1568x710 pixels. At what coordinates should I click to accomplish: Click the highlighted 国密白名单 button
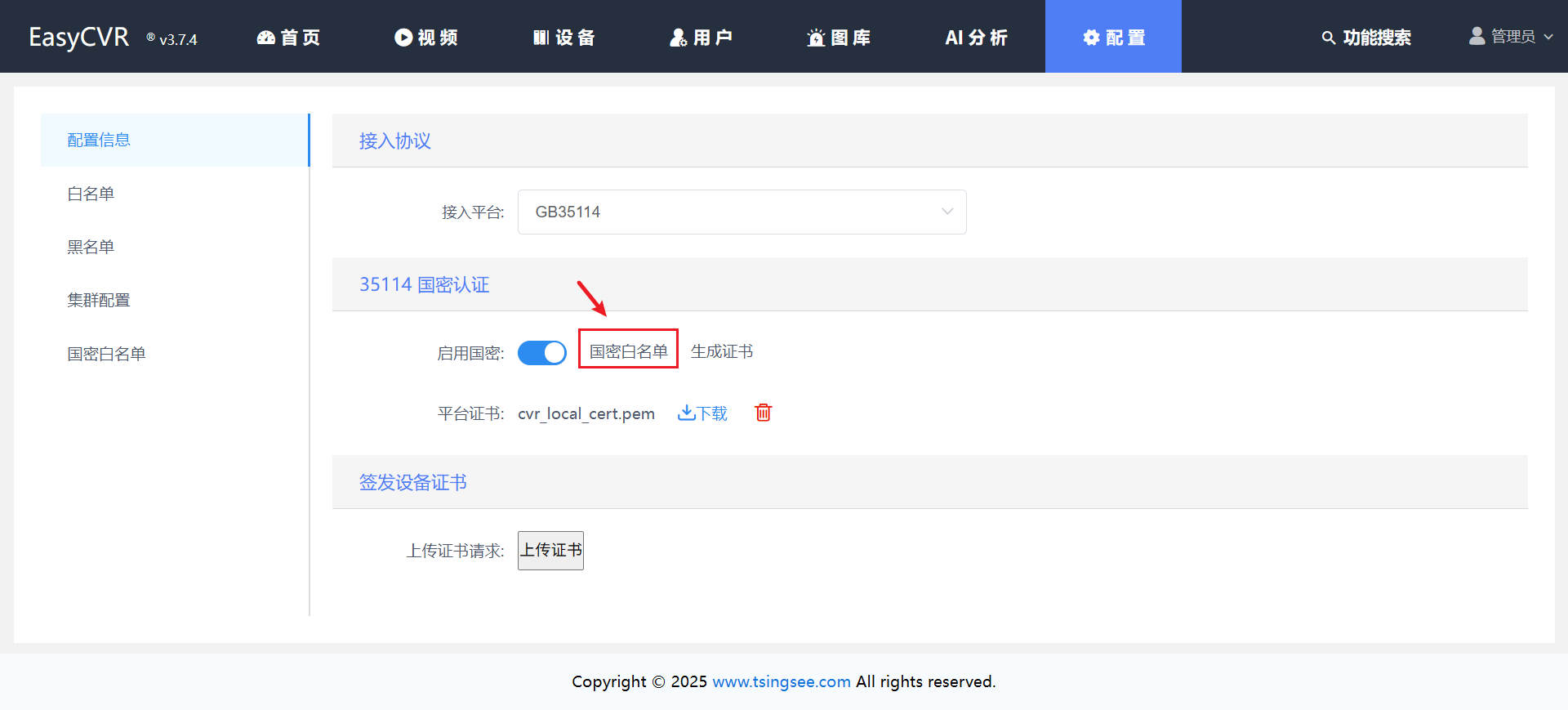point(628,351)
